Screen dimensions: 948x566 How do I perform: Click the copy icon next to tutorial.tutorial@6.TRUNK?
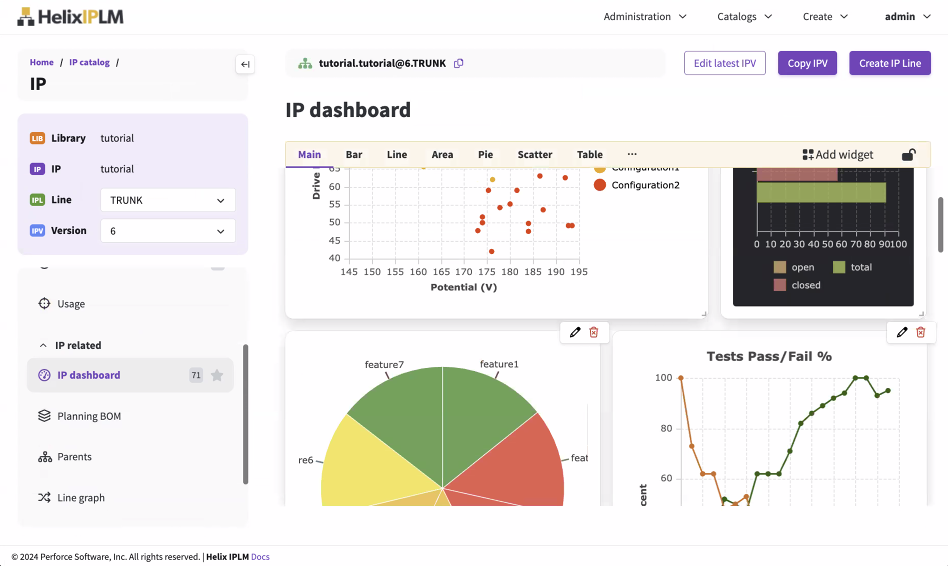coord(459,64)
